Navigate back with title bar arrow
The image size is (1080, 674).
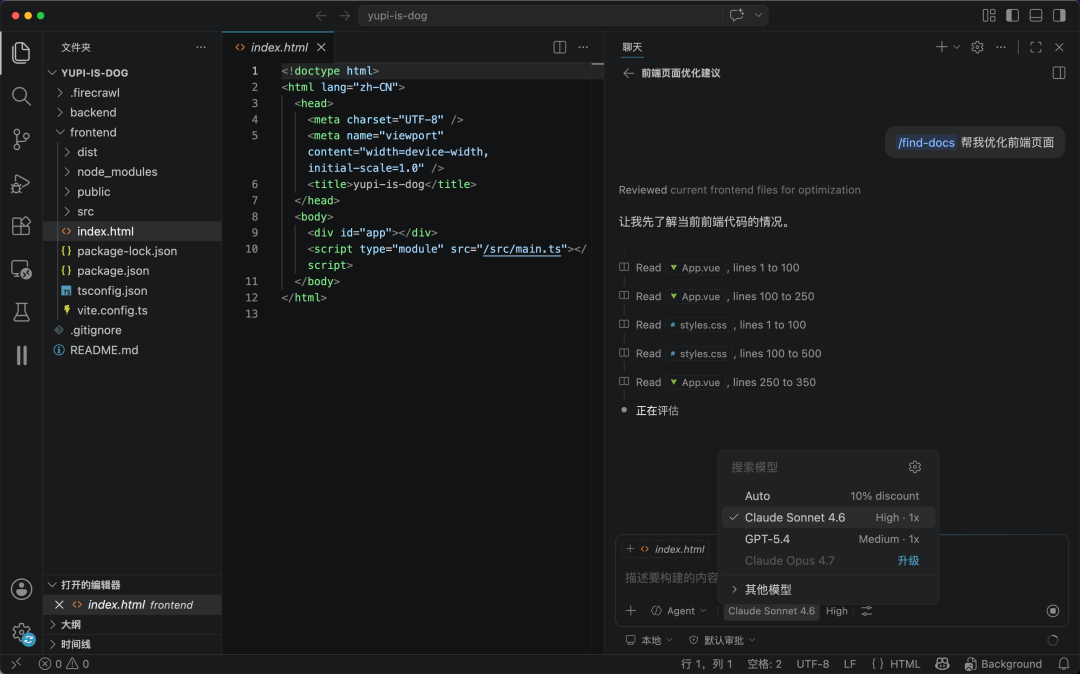click(321, 15)
